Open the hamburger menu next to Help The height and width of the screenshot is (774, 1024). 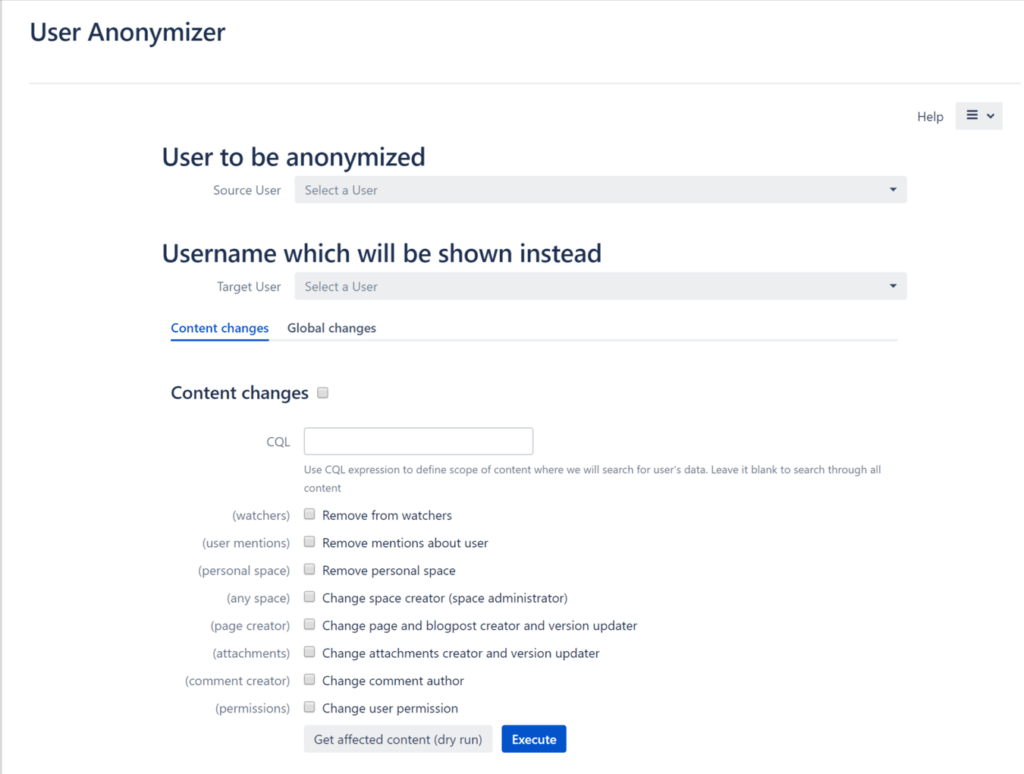pyautogui.click(x=978, y=116)
